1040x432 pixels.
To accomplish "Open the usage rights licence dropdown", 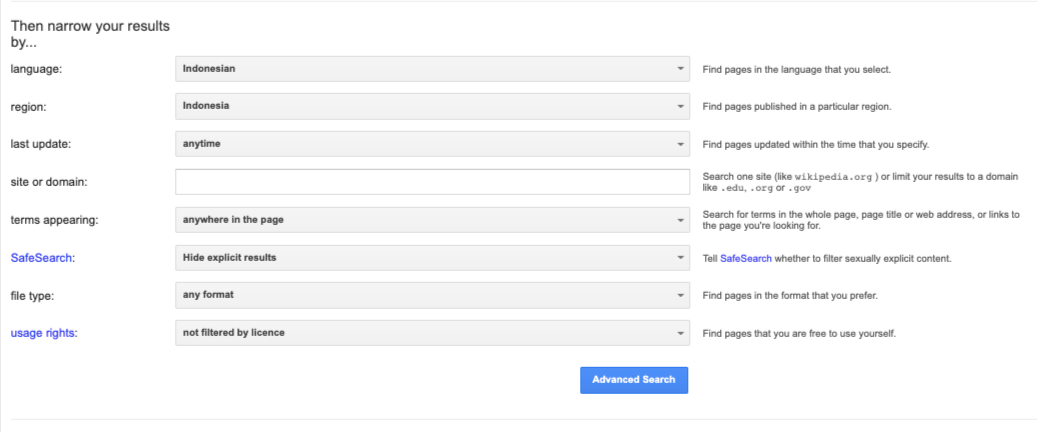I will pos(432,332).
